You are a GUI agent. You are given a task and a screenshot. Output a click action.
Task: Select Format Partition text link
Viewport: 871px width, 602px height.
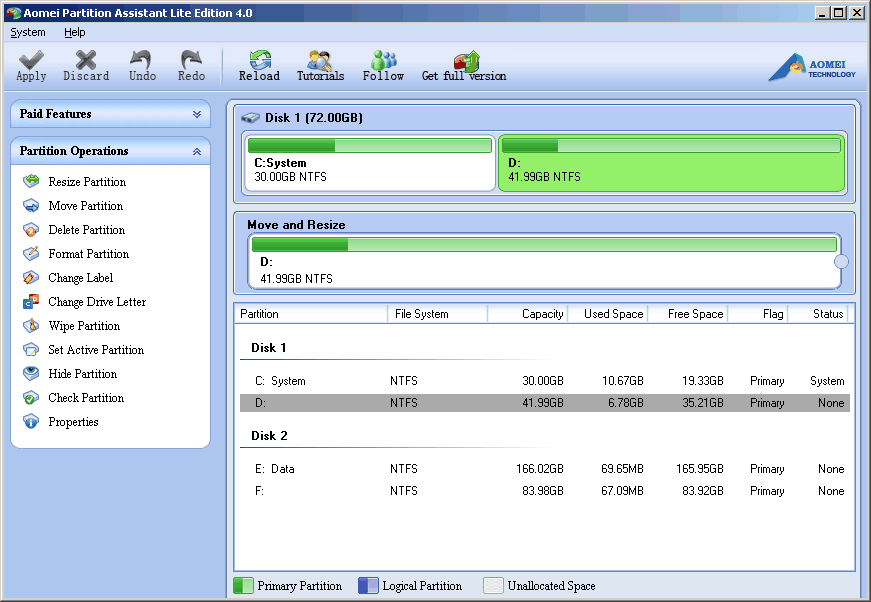tap(89, 253)
